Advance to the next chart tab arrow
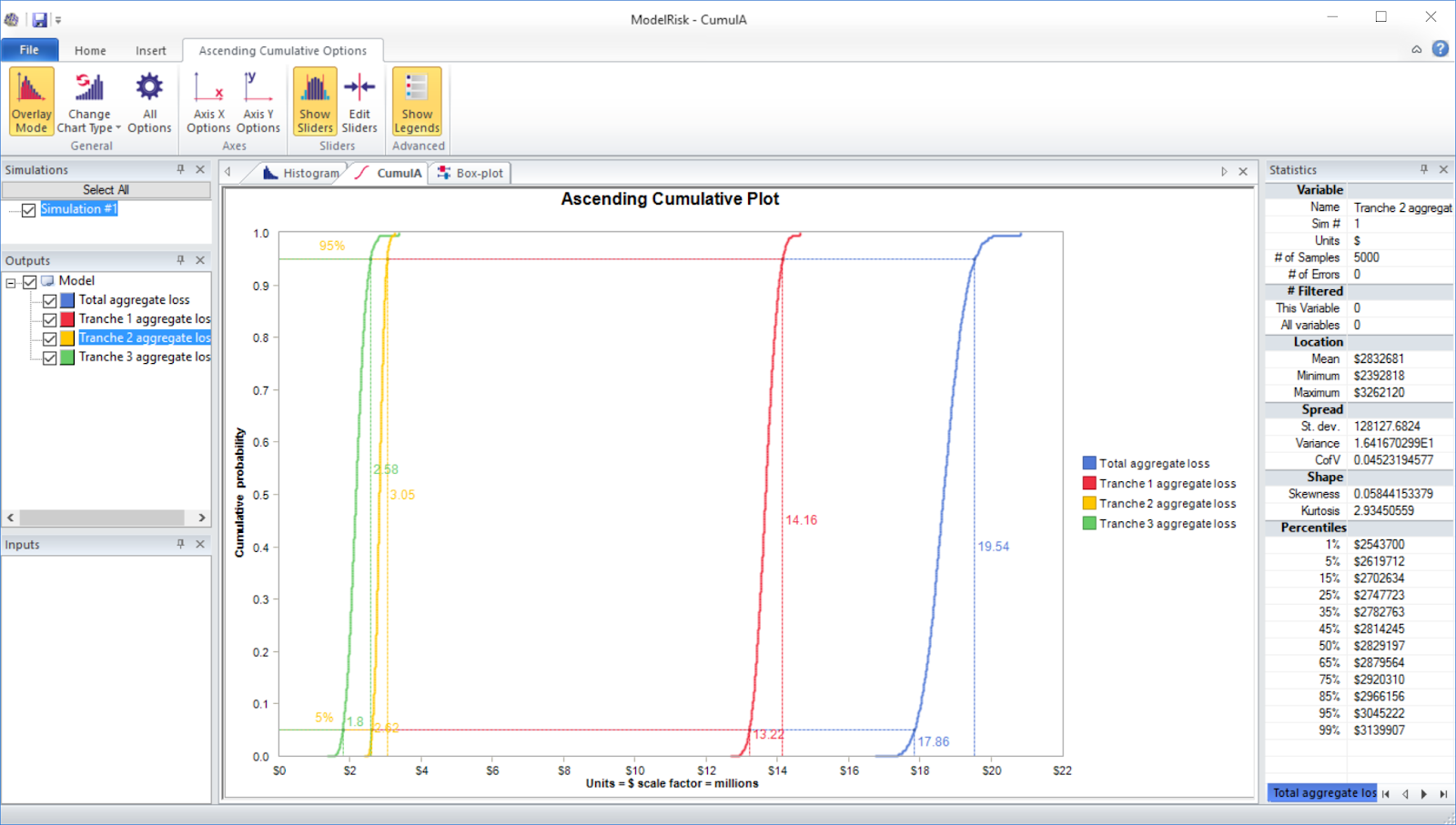 (x=1224, y=172)
